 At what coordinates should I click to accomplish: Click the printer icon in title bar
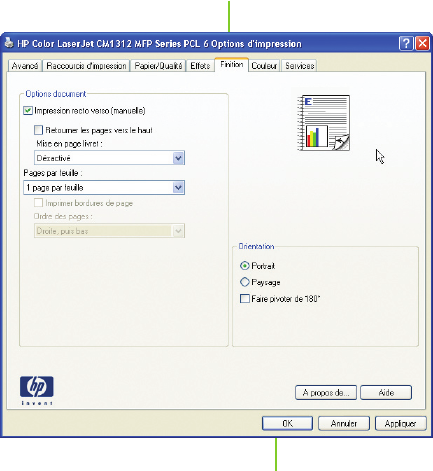point(9,43)
